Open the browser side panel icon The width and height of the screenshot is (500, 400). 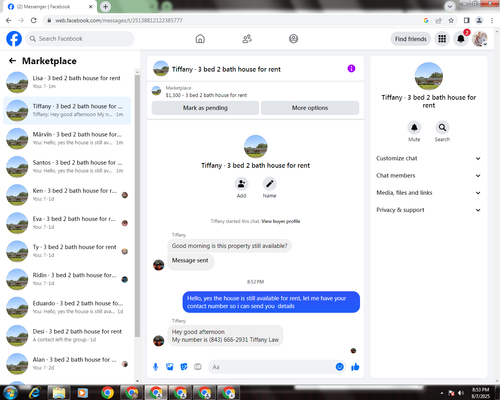(467, 20)
